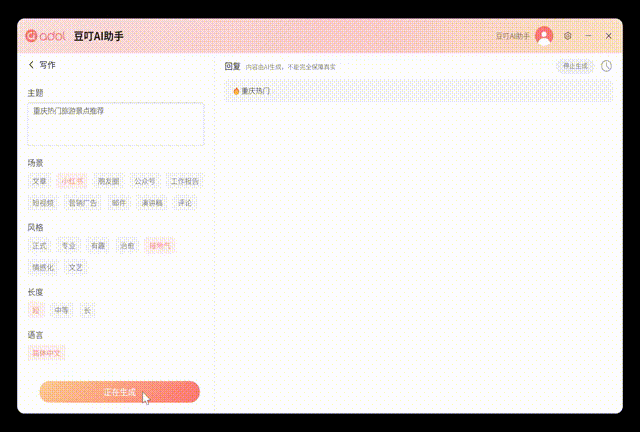Click the adol logo in the title bar
The image size is (640, 432).
(x=45, y=36)
